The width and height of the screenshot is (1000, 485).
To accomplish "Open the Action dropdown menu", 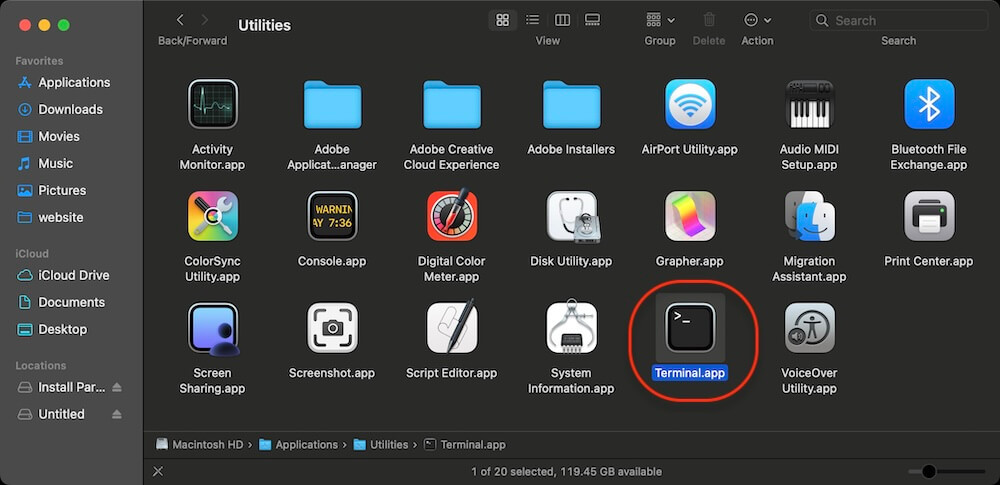I will tap(757, 20).
